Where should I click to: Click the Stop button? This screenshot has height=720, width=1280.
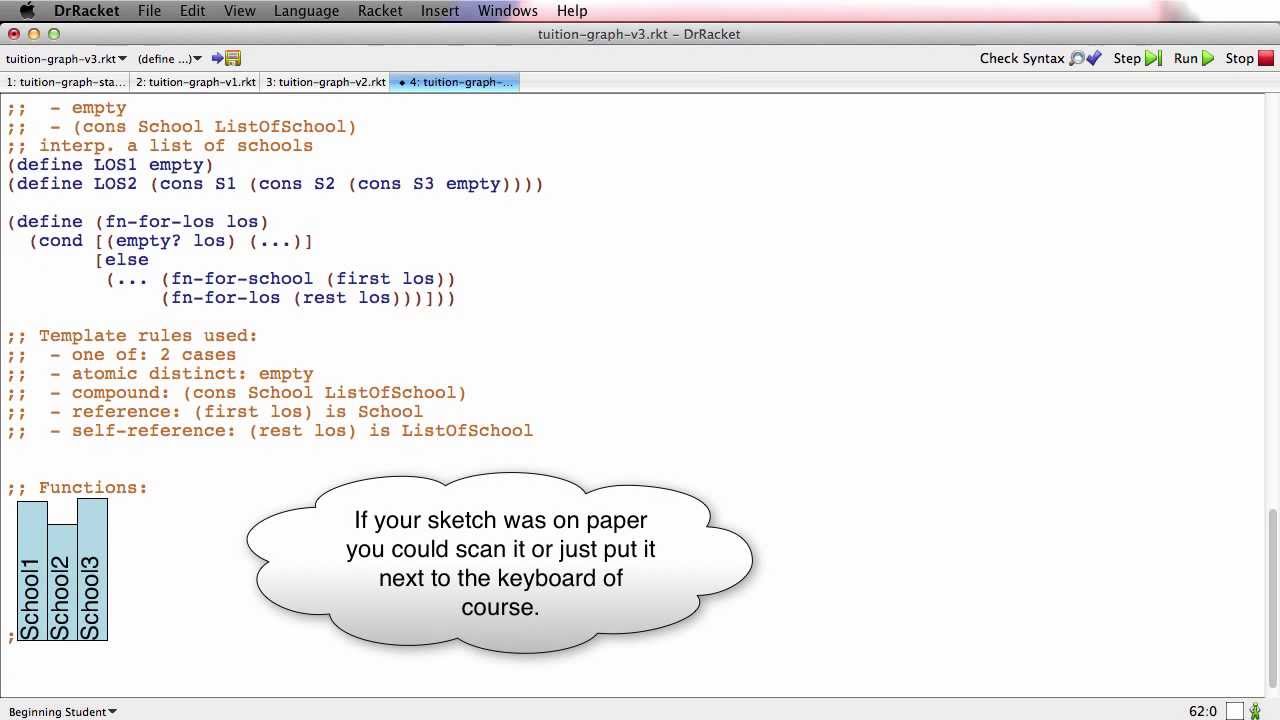1249,59
